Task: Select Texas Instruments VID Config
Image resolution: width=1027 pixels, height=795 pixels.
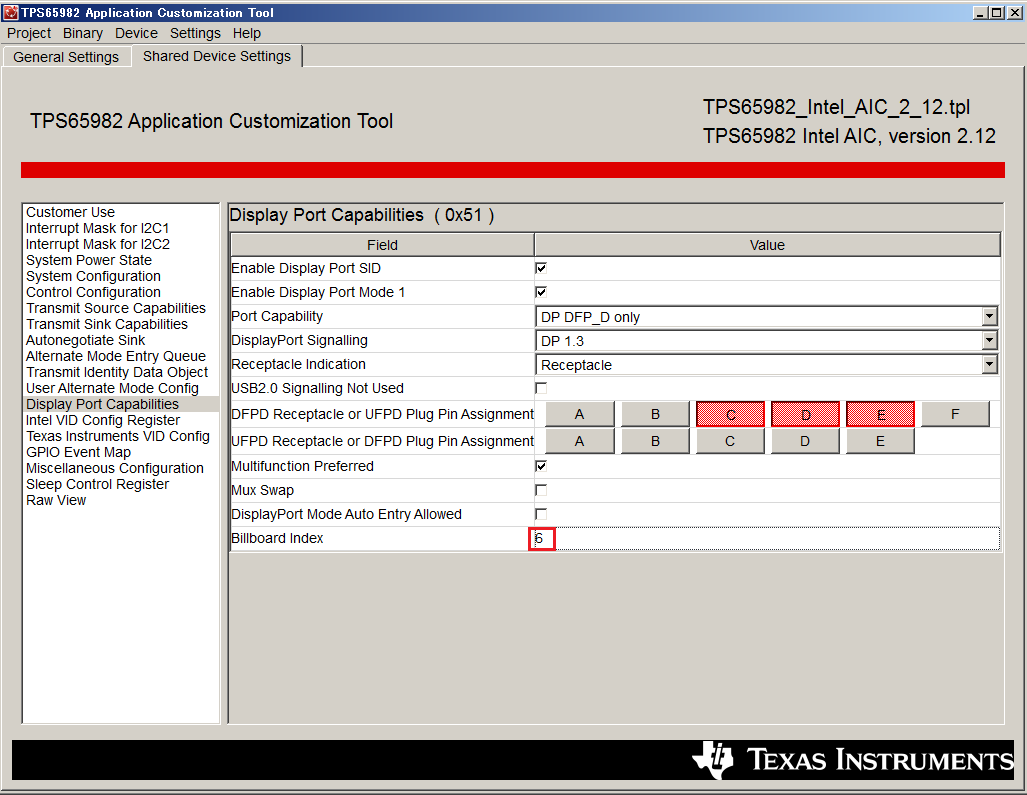Action: coord(117,436)
